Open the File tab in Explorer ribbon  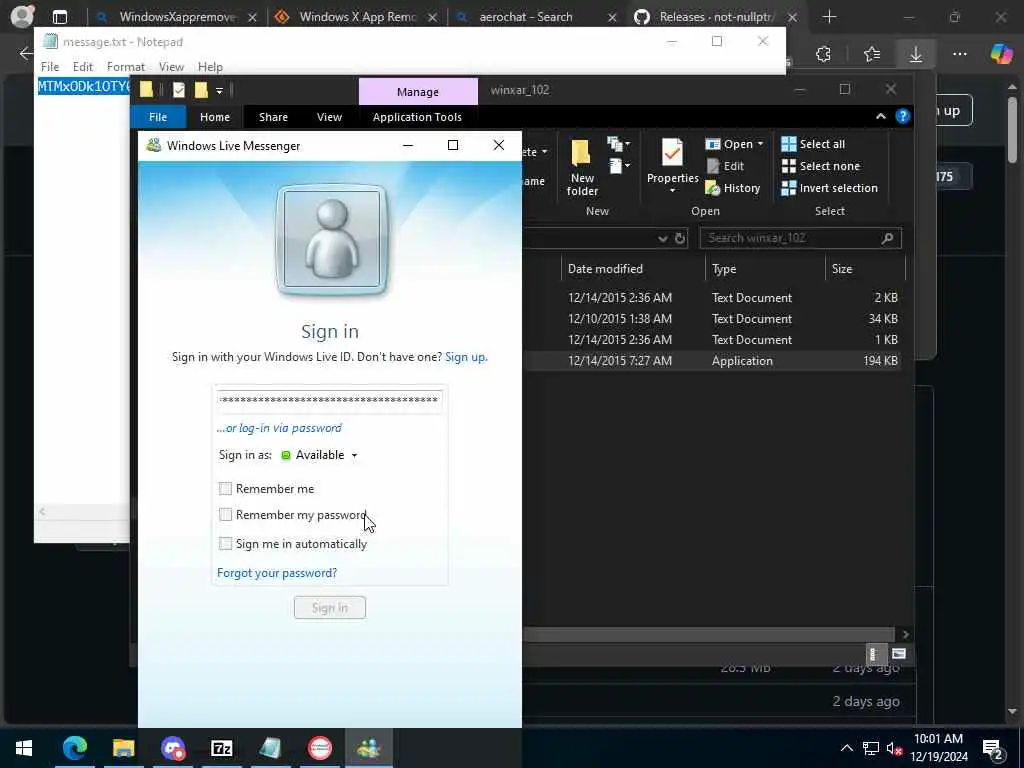coord(158,117)
